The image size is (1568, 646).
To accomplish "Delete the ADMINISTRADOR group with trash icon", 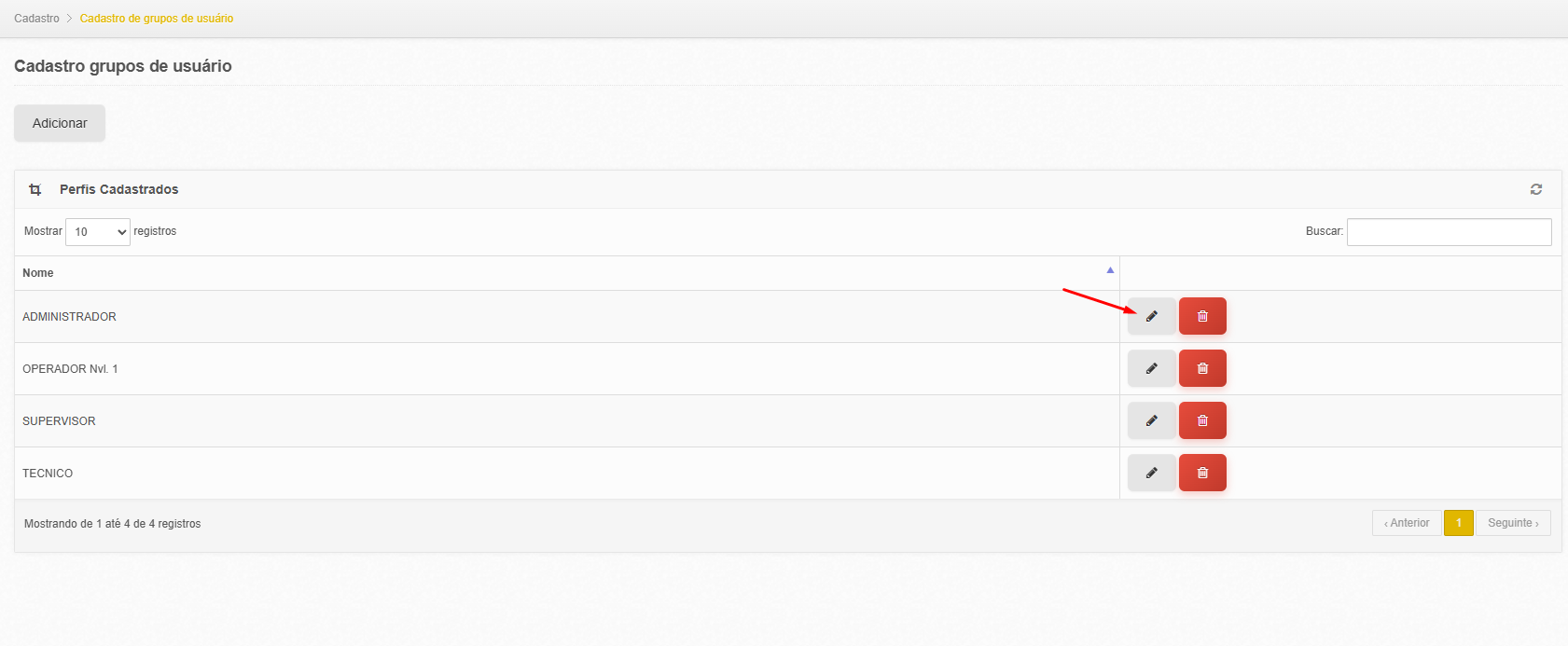I will 1202,316.
